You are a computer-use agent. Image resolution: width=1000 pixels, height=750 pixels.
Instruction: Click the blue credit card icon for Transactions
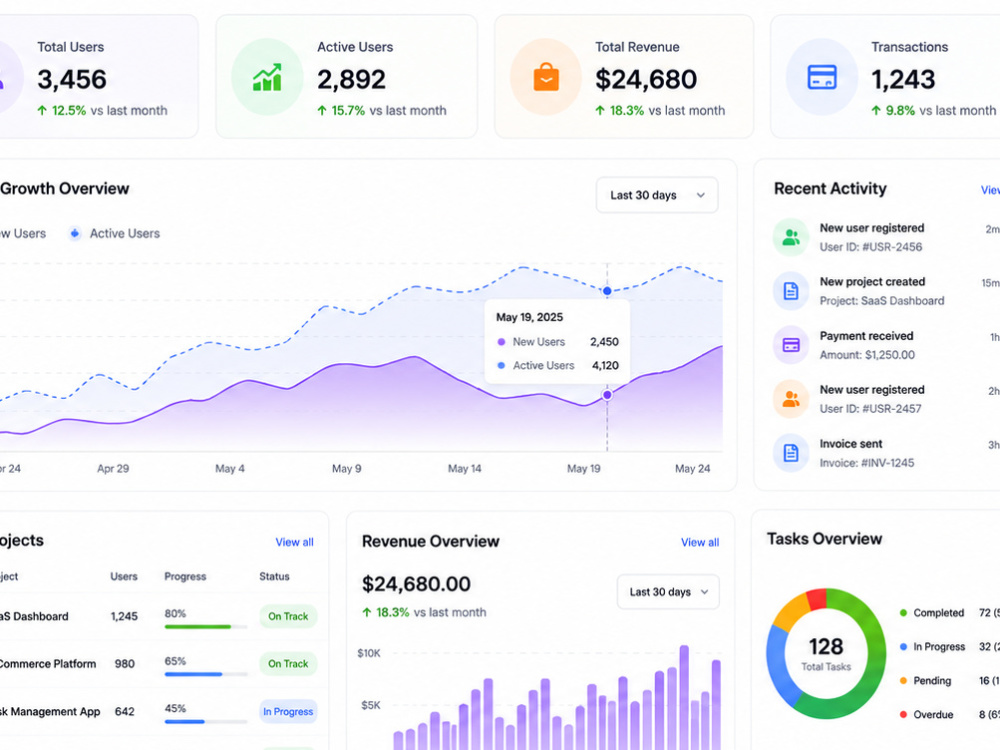tap(822, 77)
